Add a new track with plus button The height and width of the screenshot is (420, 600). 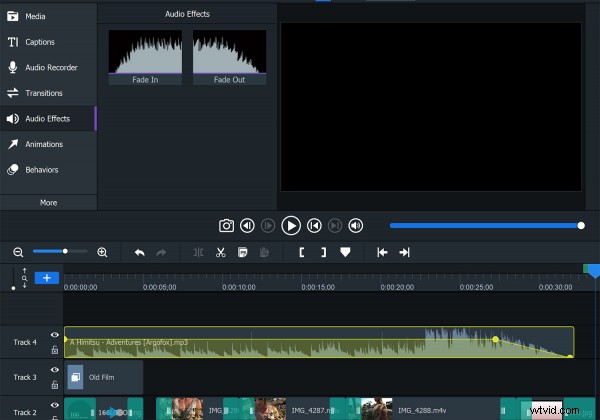[47, 278]
